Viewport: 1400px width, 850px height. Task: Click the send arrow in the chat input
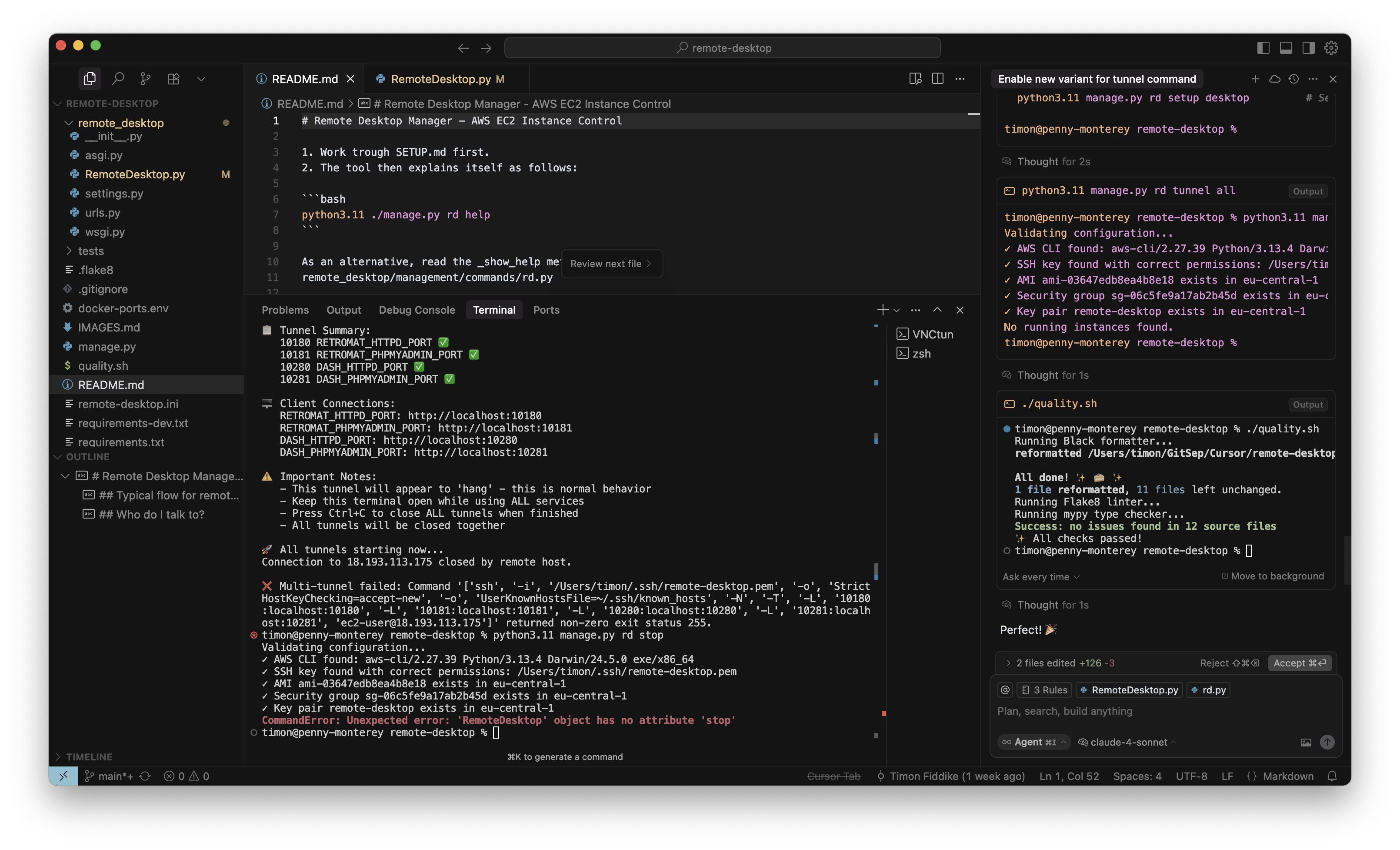click(1327, 742)
